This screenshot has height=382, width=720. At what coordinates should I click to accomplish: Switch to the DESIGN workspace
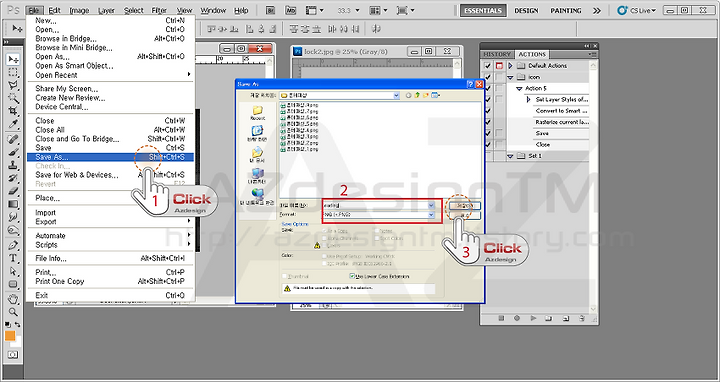pos(526,10)
